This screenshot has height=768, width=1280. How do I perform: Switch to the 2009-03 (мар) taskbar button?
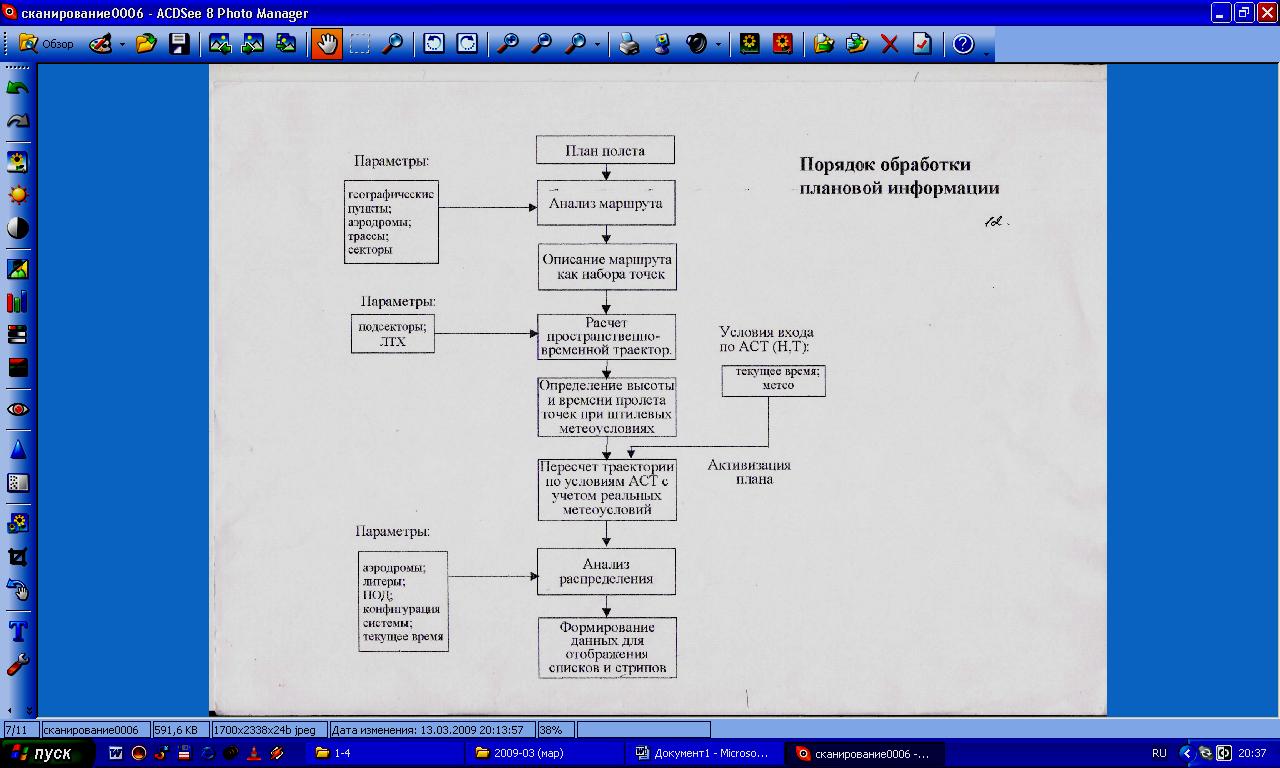coord(546,754)
